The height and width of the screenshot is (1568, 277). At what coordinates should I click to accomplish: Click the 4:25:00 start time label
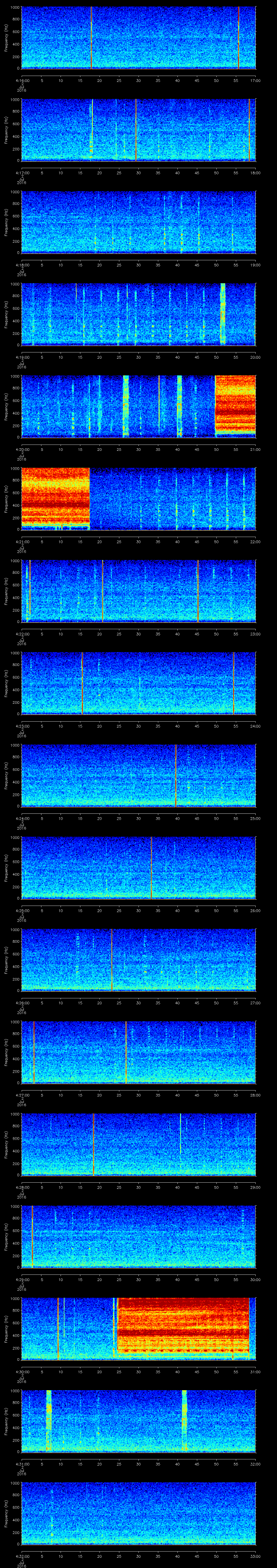pos(22,910)
